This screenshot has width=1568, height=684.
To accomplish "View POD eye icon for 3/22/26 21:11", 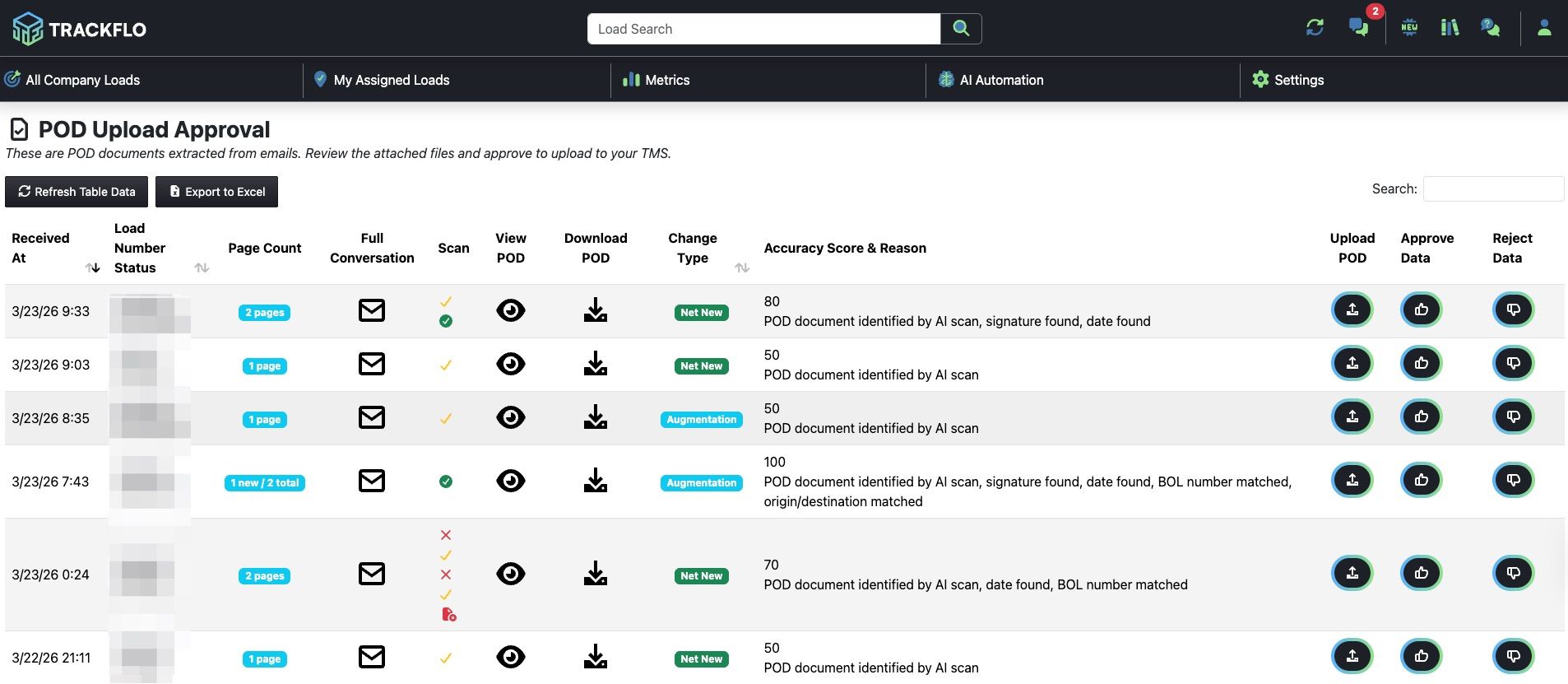I will click(x=511, y=657).
